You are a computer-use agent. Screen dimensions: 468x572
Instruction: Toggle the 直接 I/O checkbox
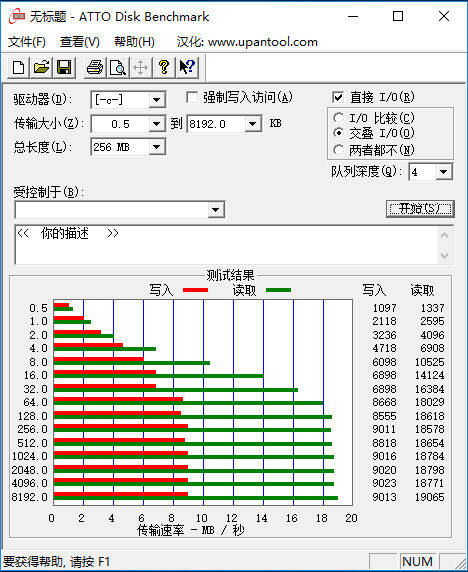(338, 97)
